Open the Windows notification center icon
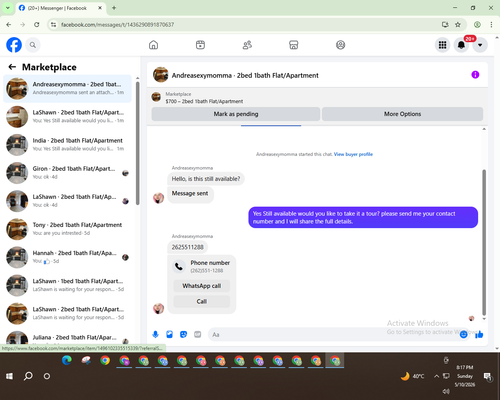This screenshot has height=400, width=500. pos(488,376)
